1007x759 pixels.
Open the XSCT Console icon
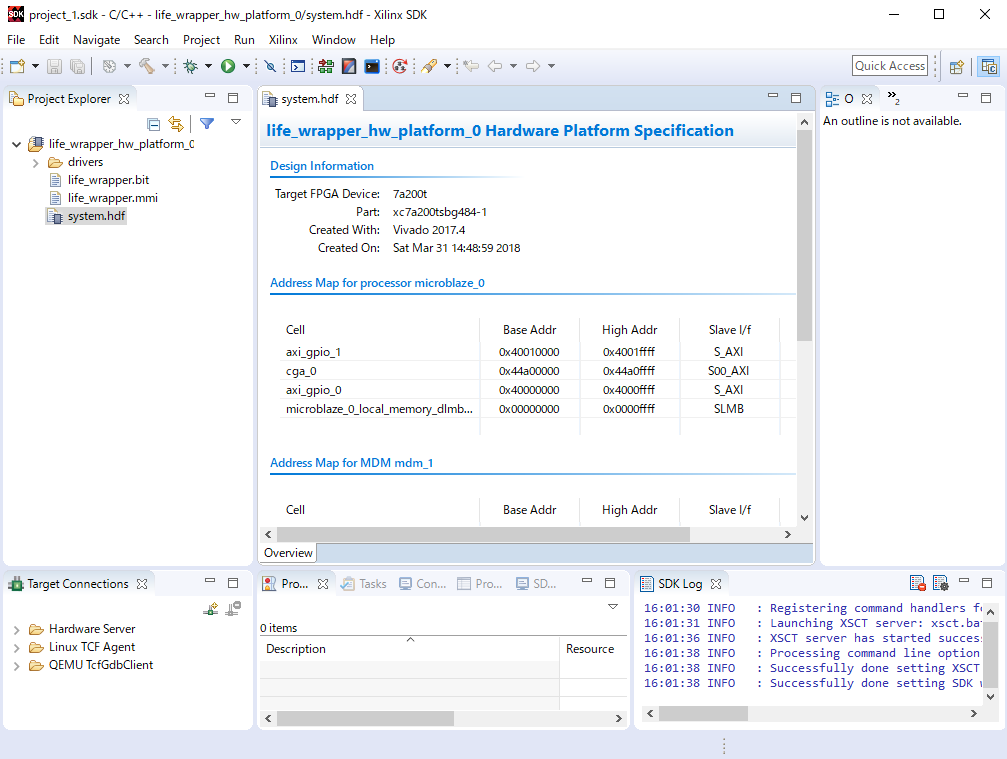pyautogui.click(x=298, y=66)
